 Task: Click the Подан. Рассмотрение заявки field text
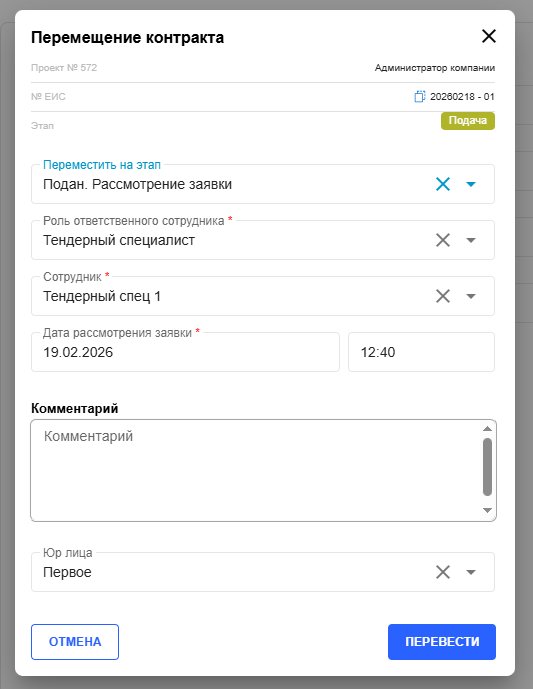[138, 184]
